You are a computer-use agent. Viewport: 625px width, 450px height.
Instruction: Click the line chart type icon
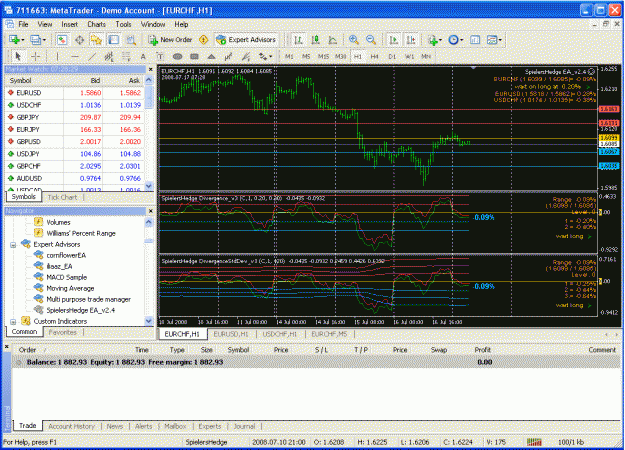click(332, 40)
